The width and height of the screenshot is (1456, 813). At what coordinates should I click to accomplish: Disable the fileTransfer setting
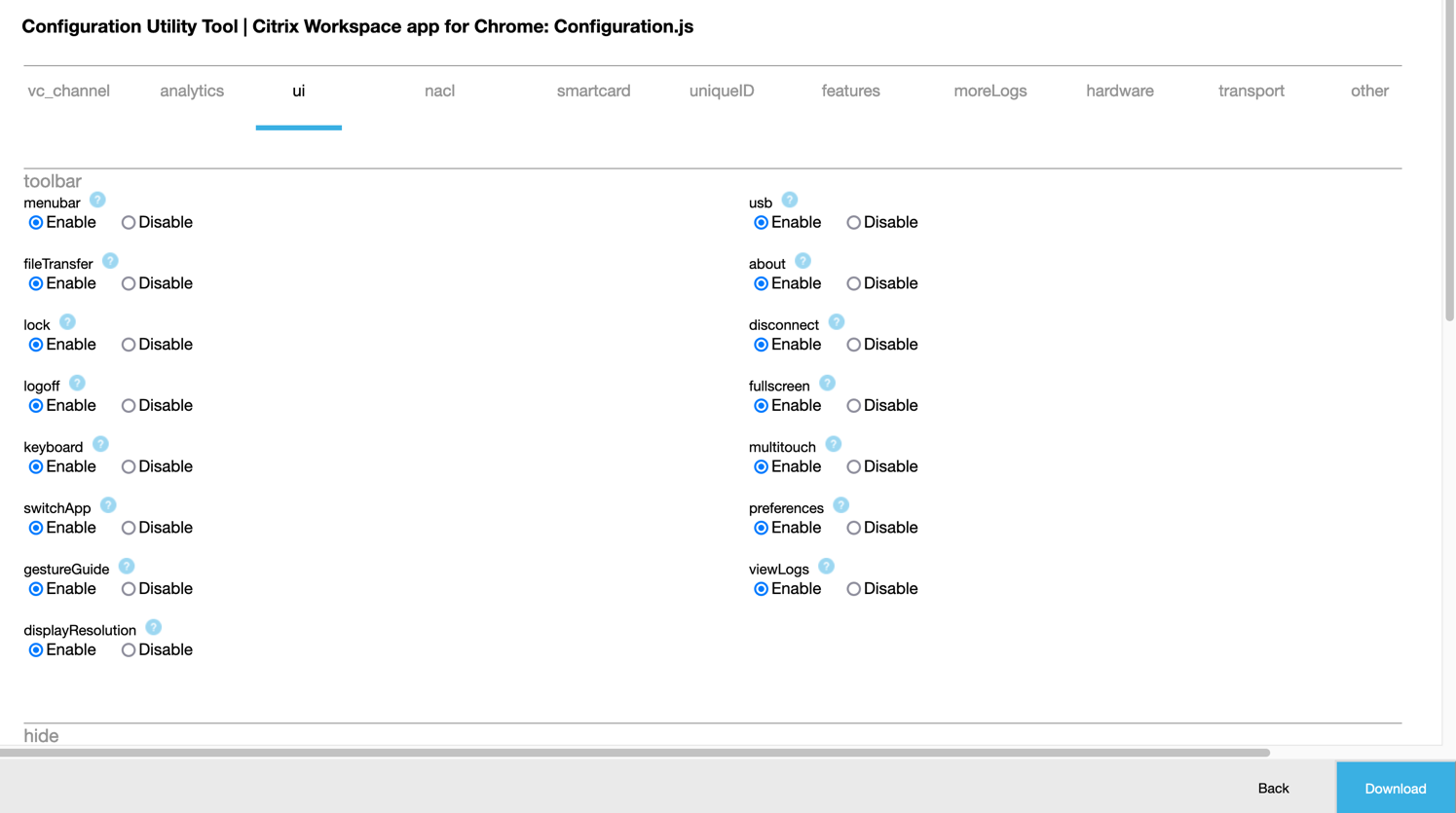128,282
